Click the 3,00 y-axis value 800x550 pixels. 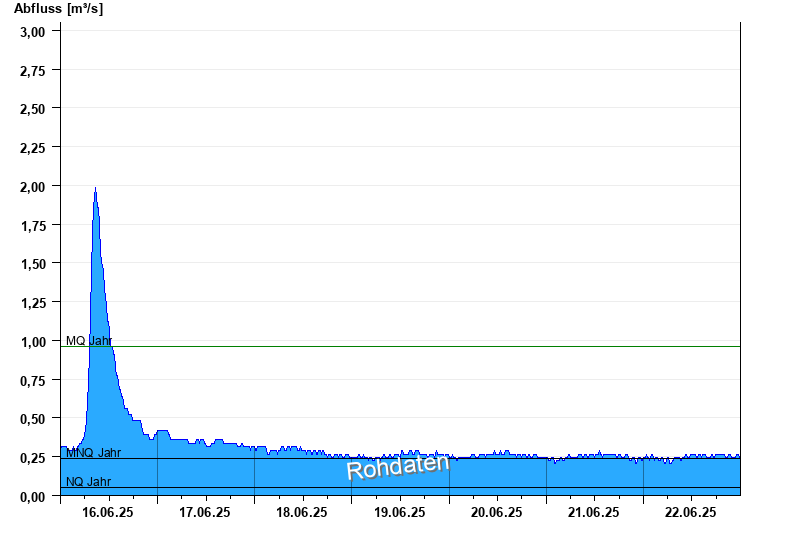(33, 32)
